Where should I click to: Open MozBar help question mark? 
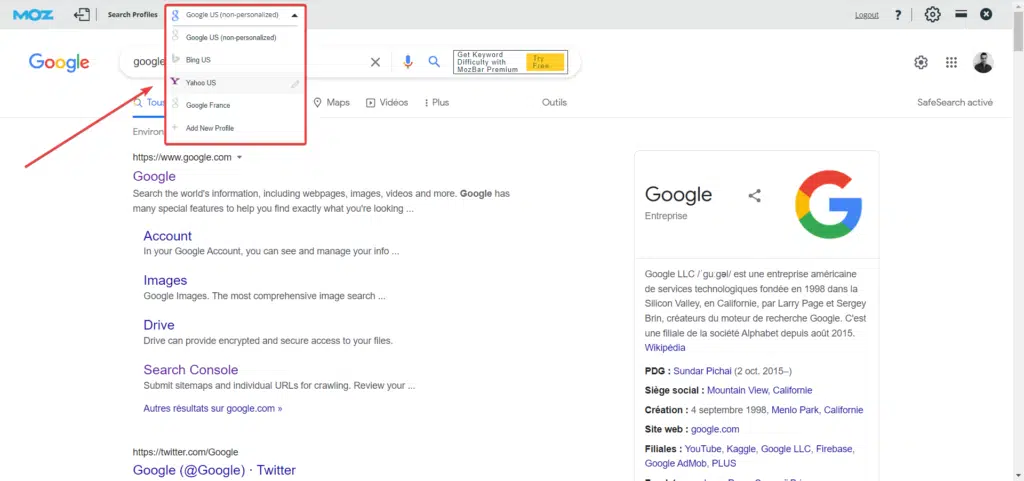click(899, 15)
